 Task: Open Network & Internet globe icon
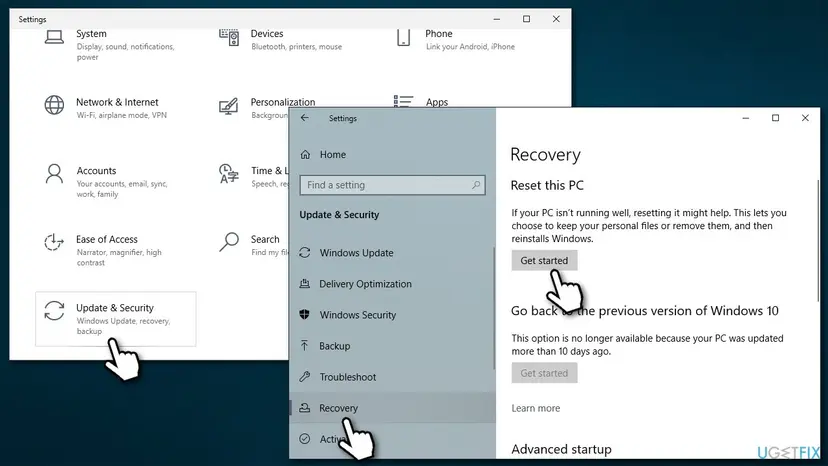[x=54, y=105]
